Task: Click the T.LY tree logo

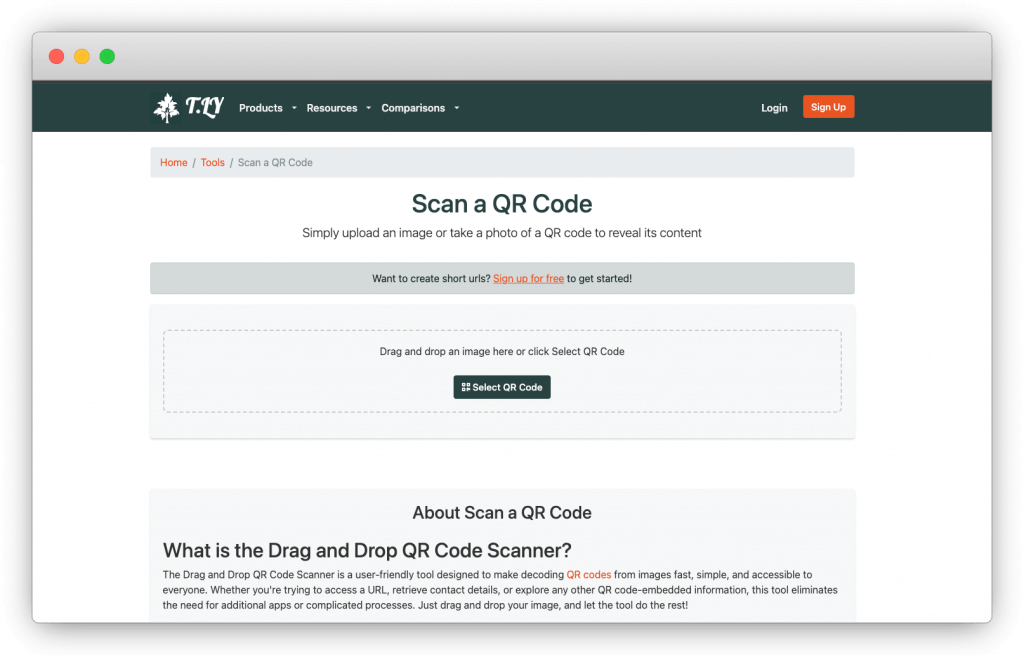Action: (x=188, y=107)
